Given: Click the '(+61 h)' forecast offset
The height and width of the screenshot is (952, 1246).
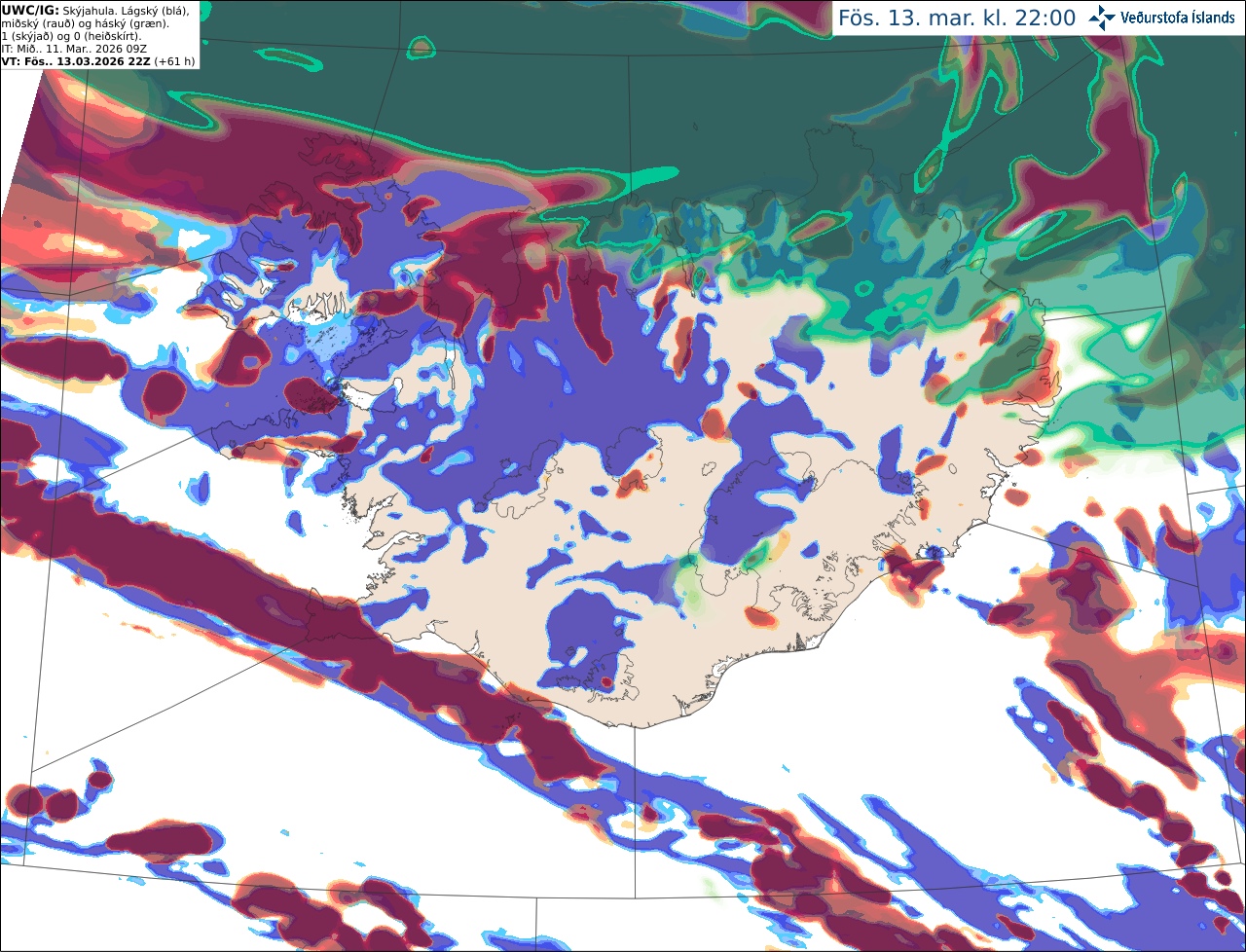Looking at the screenshot, I should click(x=174, y=61).
